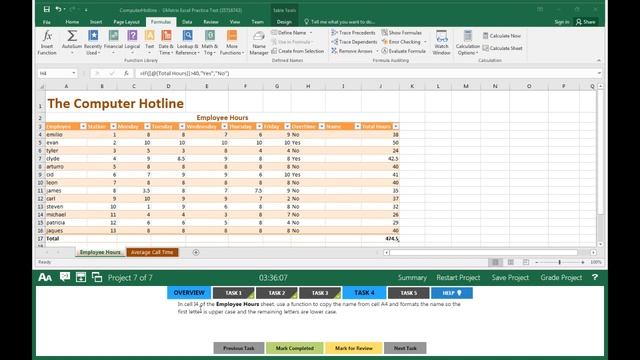Open Employee column filter dropdown
The image size is (640, 360).
[83, 127]
